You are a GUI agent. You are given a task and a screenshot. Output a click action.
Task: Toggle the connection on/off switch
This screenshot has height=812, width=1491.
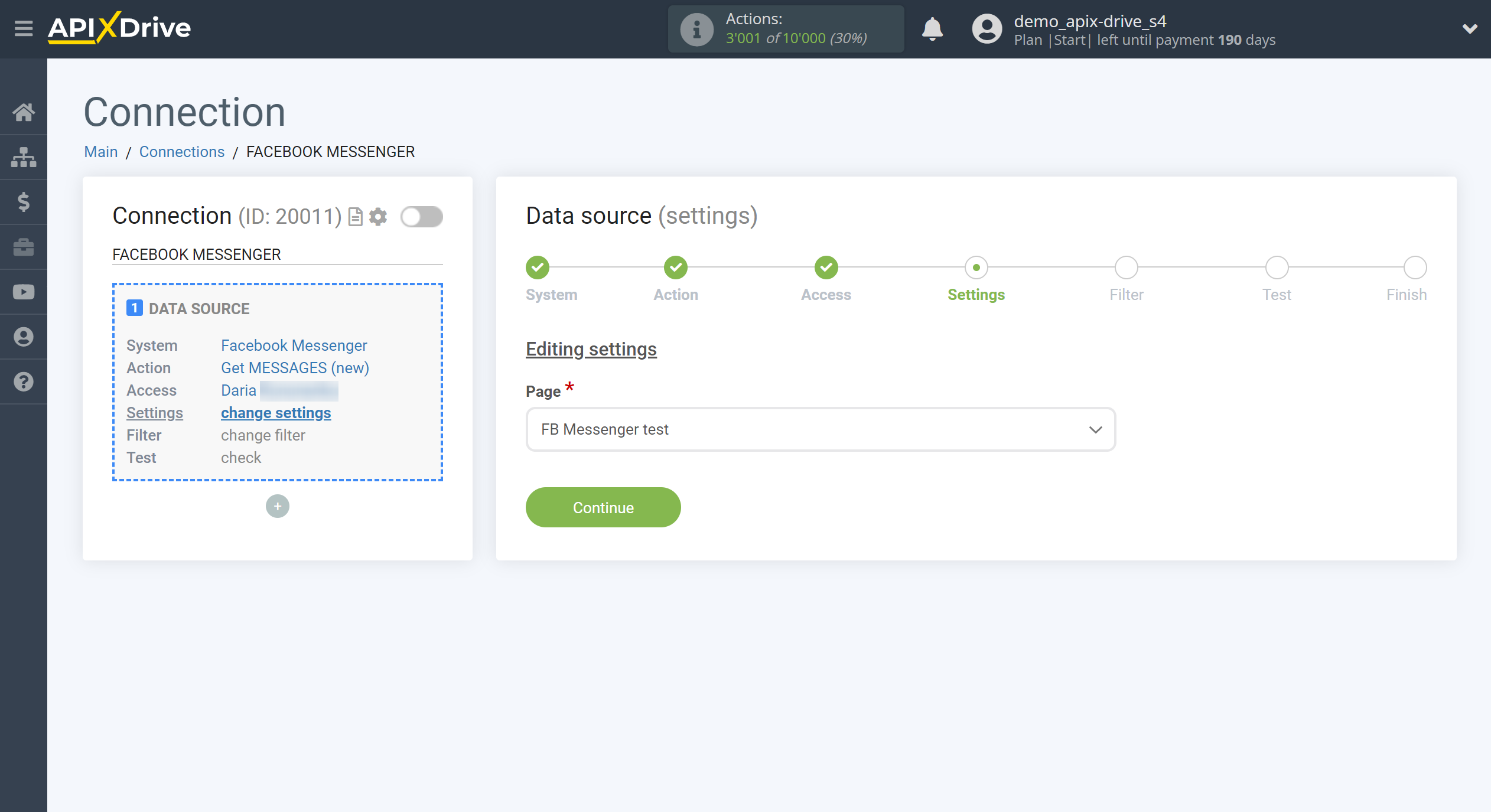coord(421,217)
